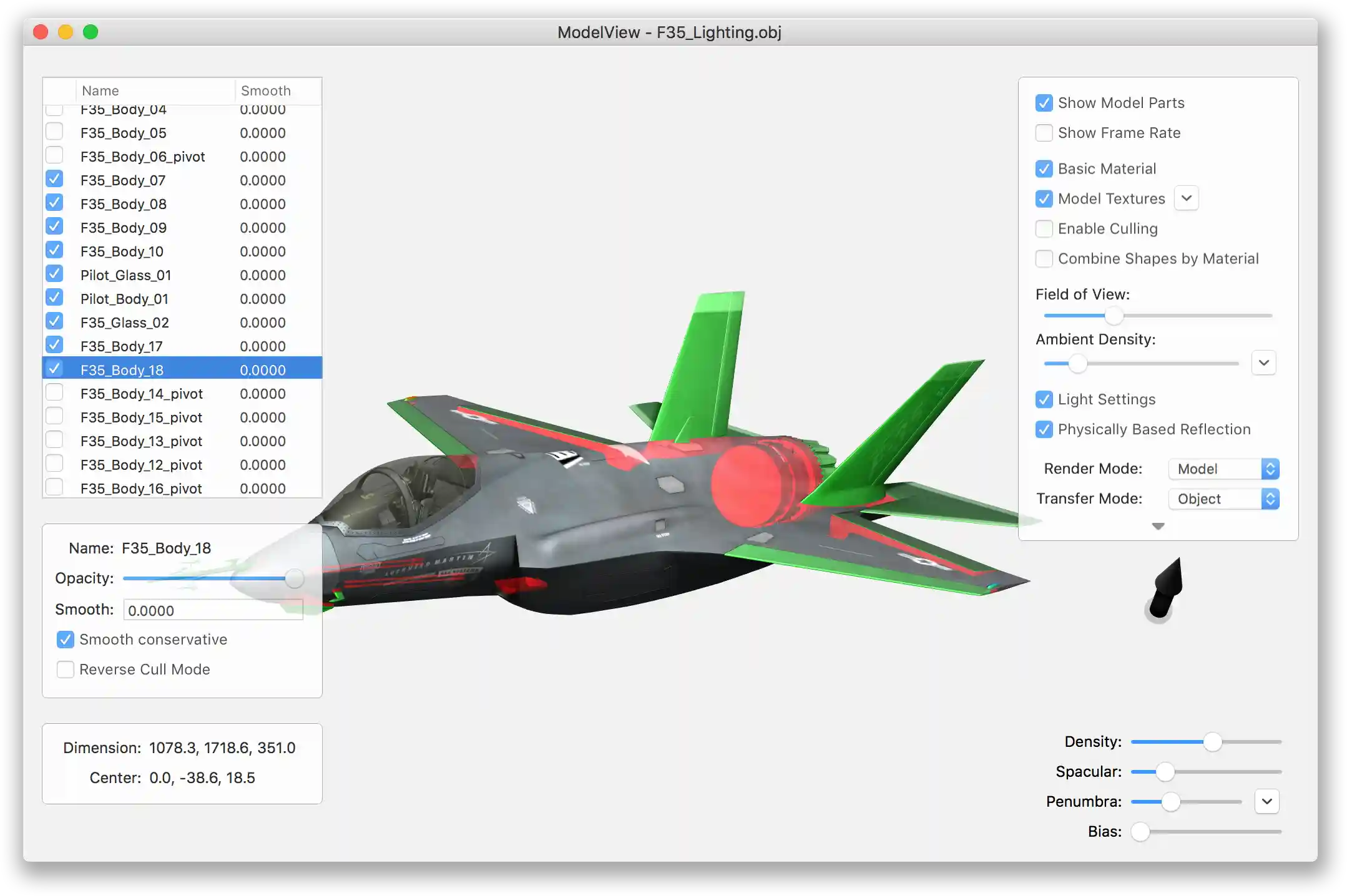This screenshot has height=896, width=1347.
Task: Click the Density slider knob
Action: tap(1212, 742)
